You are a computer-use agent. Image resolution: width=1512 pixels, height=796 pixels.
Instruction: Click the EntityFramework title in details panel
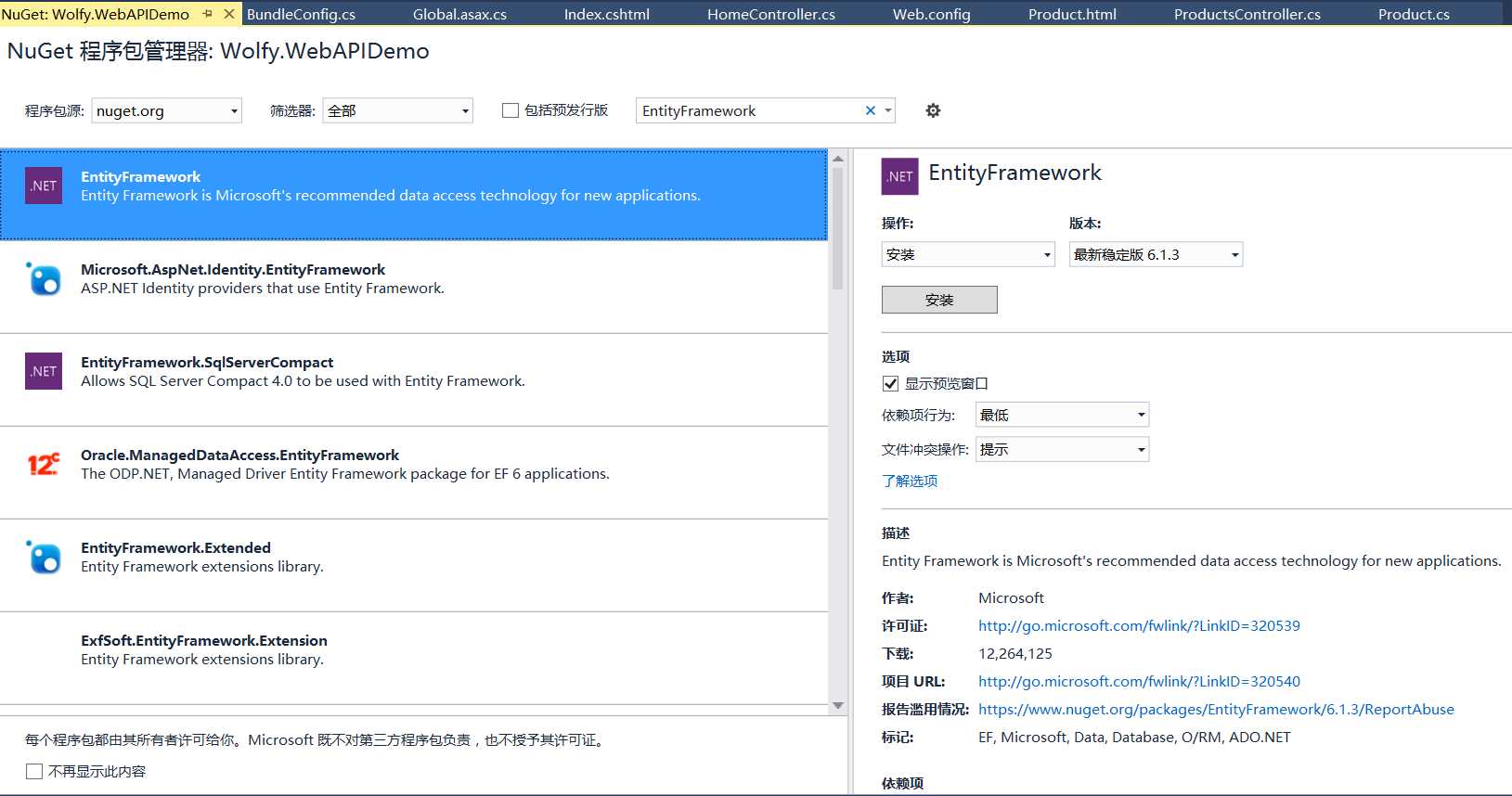1014,173
